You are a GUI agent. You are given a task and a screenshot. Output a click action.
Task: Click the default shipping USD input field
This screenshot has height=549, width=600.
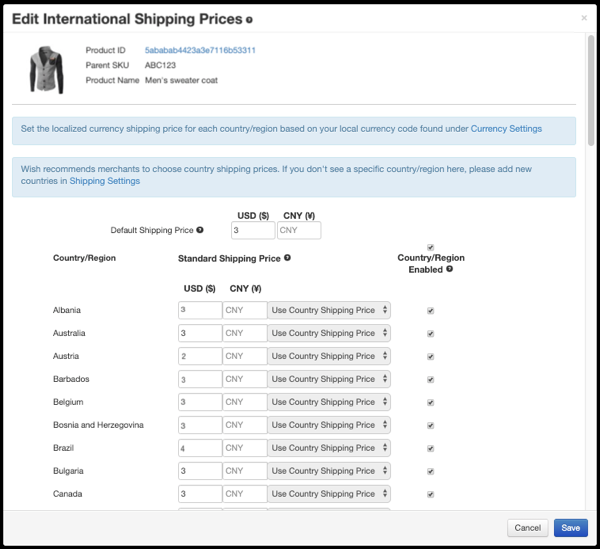click(x=252, y=231)
